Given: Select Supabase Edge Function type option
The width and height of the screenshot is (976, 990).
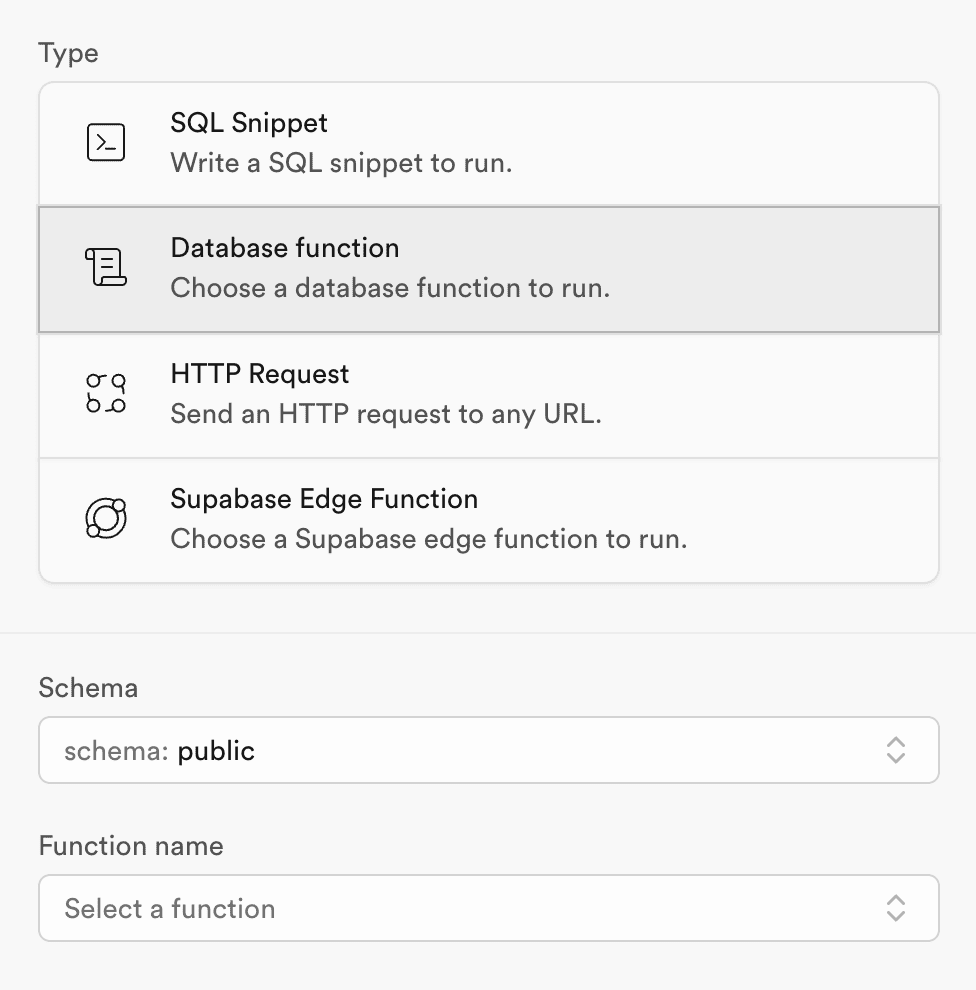Looking at the screenshot, I should pyautogui.click(x=489, y=520).
